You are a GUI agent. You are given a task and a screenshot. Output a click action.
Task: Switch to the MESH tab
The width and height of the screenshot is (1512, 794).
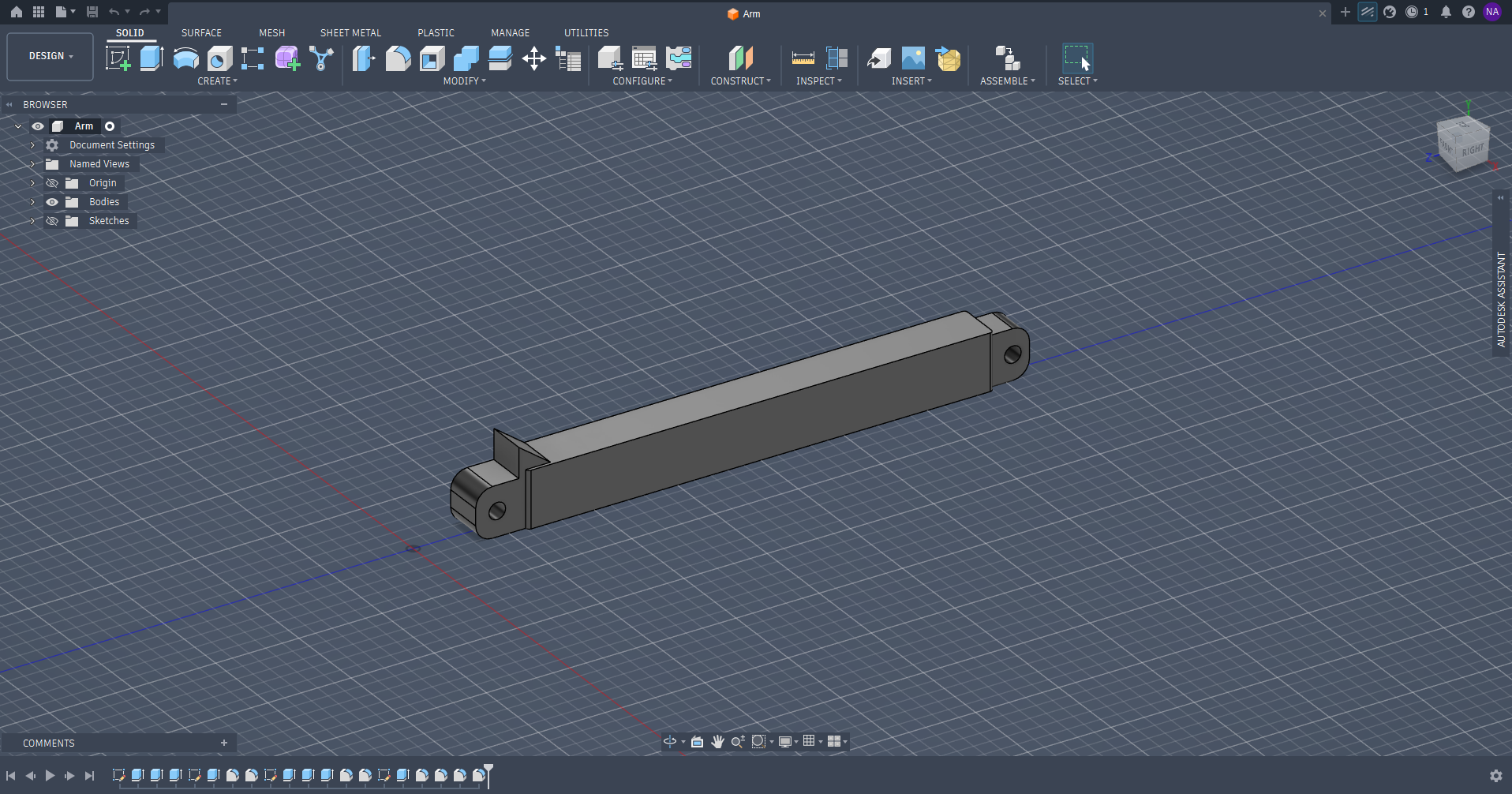click(x=272, y=33)
